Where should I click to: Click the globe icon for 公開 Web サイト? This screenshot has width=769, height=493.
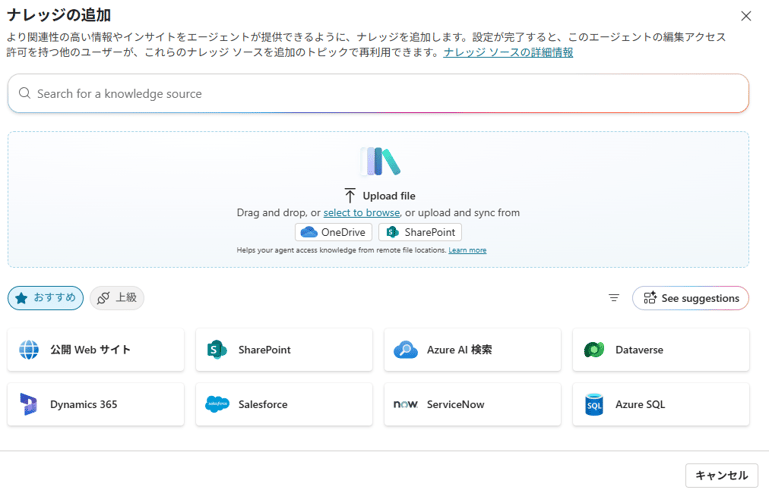(29, 350)
